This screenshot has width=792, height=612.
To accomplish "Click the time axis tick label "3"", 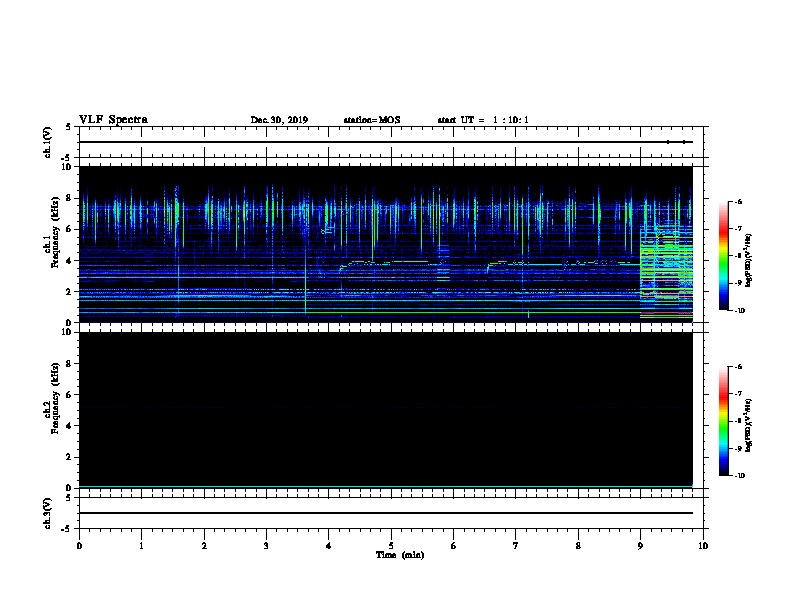I will pos(266,546).
